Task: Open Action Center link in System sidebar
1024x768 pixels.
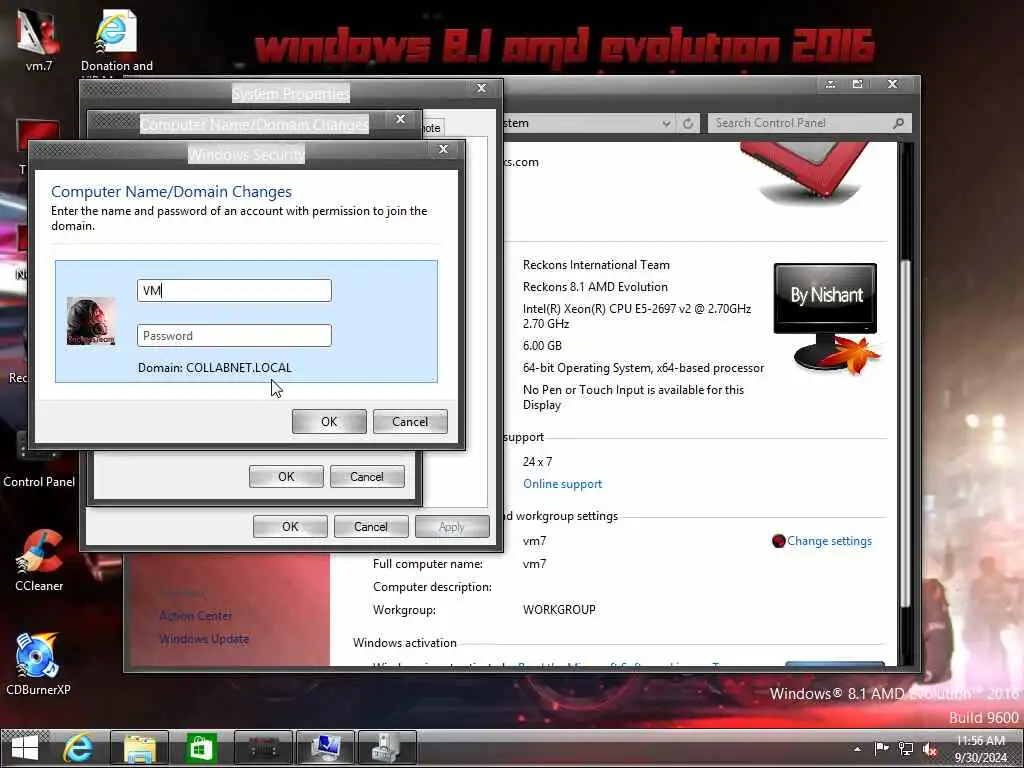Action: [x=195, y=615]
